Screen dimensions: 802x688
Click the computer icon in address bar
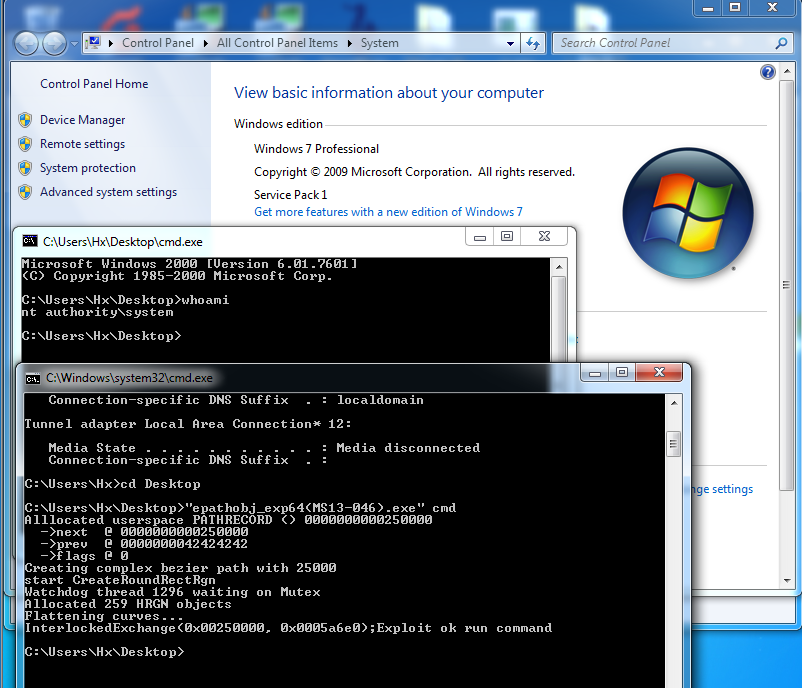[x=93, y=43]
